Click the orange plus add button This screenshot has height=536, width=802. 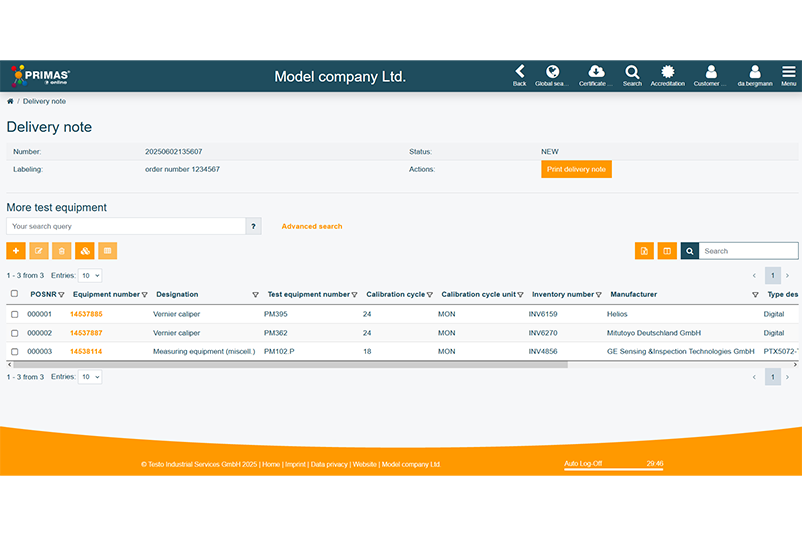[x=16, y=251]
